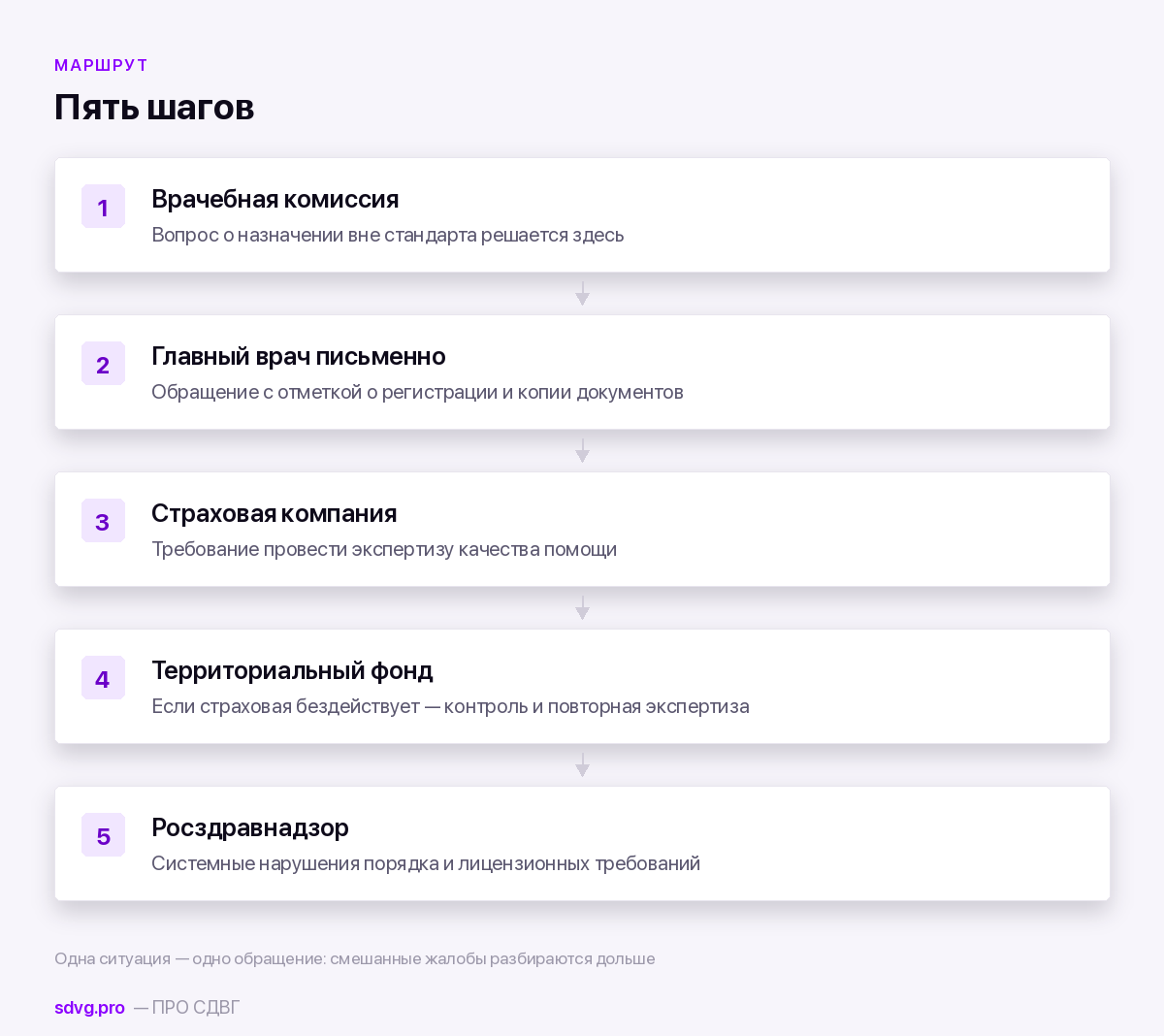This screenshot has width=1164, height=1036.
Task: Select the 'Страховая компания' heading
Action: (x=275, y=513)
